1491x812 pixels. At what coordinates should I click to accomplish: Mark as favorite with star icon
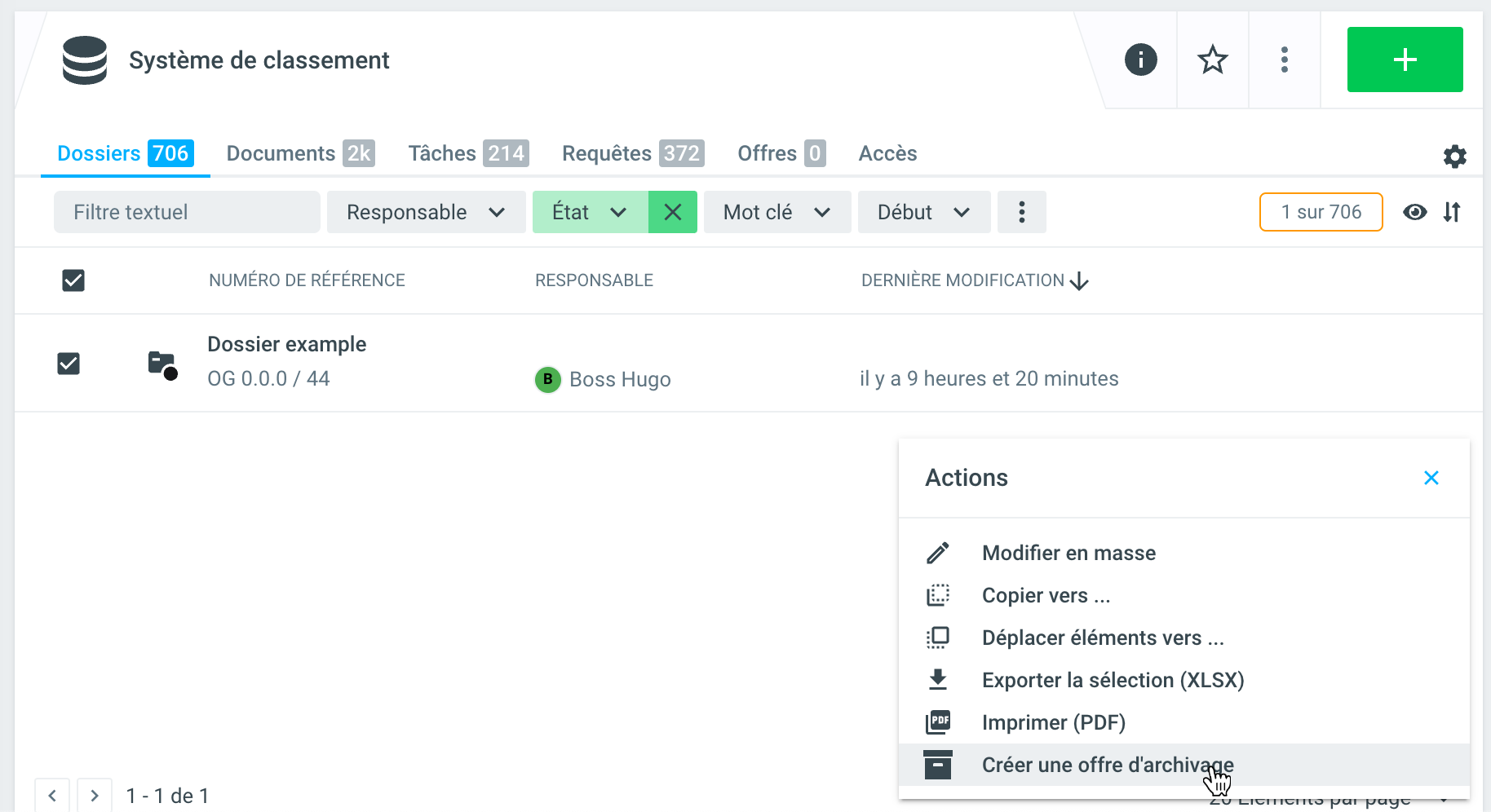coord(1212,60)
